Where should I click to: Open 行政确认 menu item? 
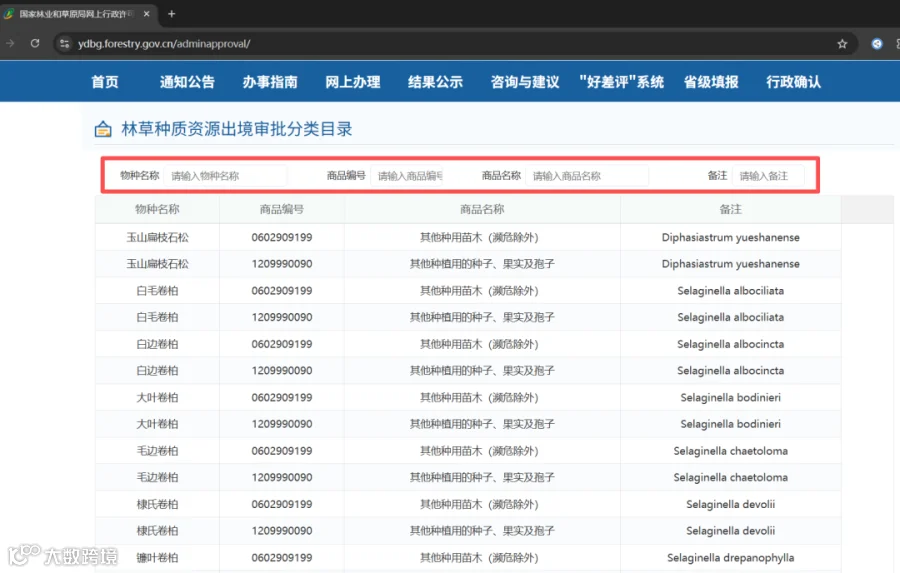(x=793, y=82)
